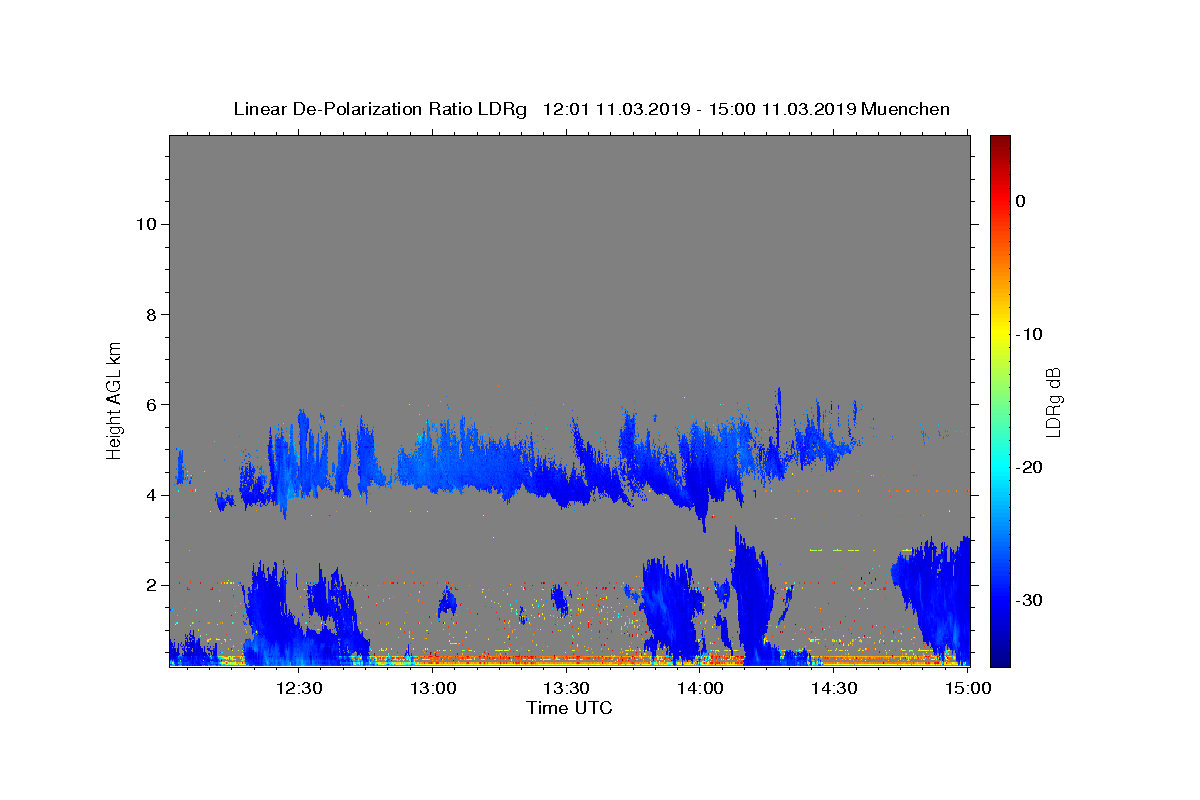1200x800 pixels.
Task: Click the "Time UTC" axis label
Action: coord(569,708)
